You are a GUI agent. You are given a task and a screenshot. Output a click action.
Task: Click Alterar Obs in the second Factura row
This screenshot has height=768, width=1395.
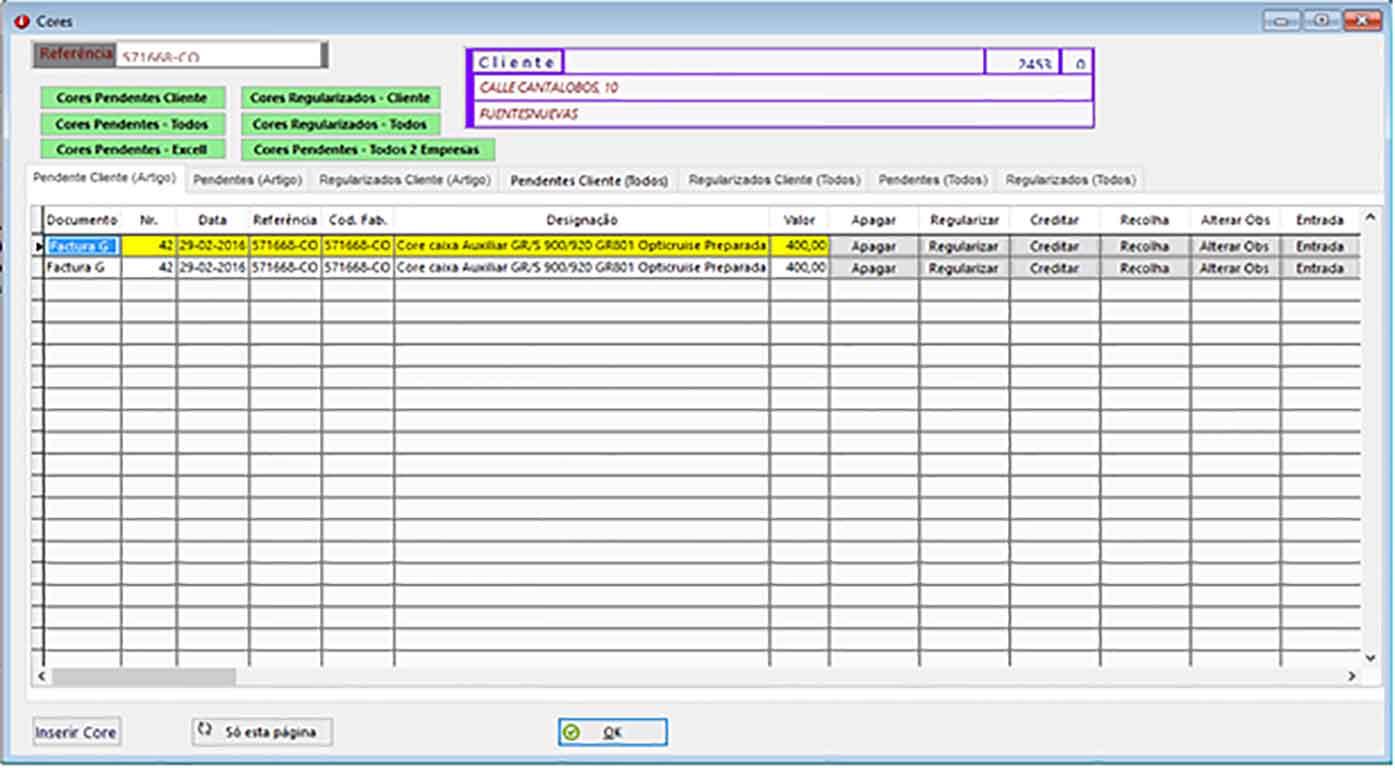tap(1235, 268)
